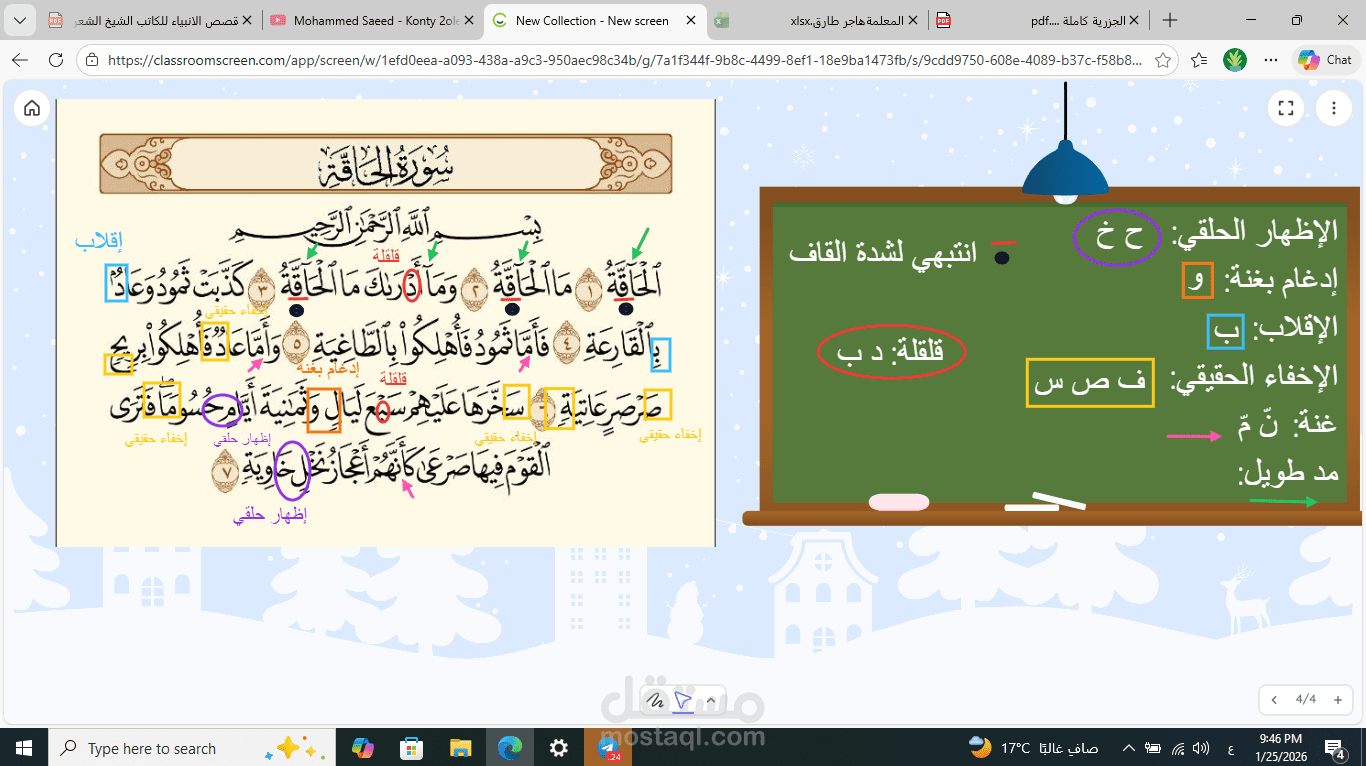Close the Mohammed Saeed YouTube tab
Image resolution: width=1366 pixels, height=766 pixels.
[470, 20]
